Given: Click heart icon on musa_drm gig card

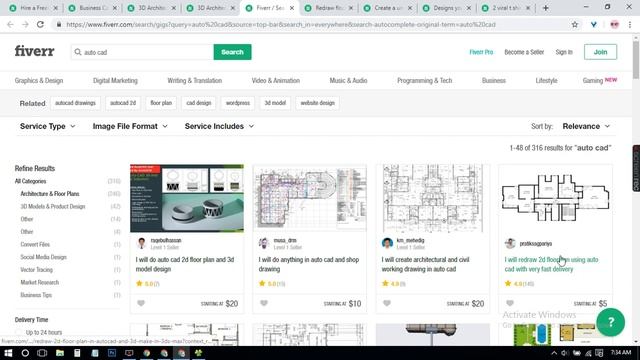Looking at the screenshot, I should coord(264,303).
